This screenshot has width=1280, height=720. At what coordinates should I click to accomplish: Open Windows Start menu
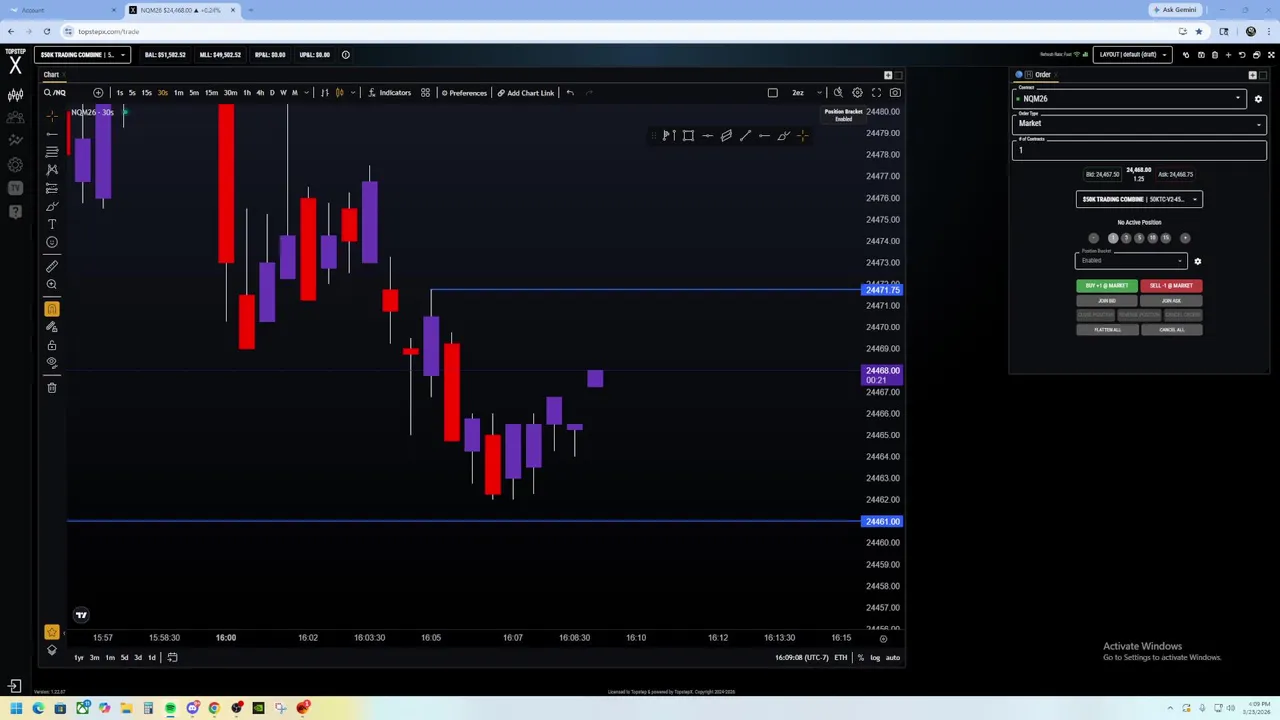coord(16,708)
